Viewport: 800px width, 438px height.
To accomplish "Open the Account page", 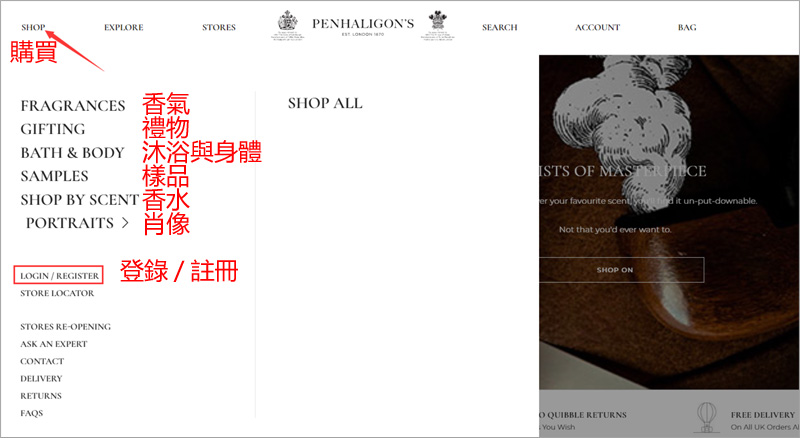I will point(597,27).
